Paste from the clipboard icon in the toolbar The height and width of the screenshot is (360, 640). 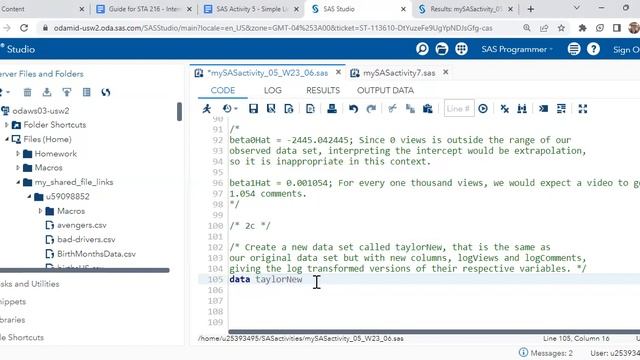[427, 109]
